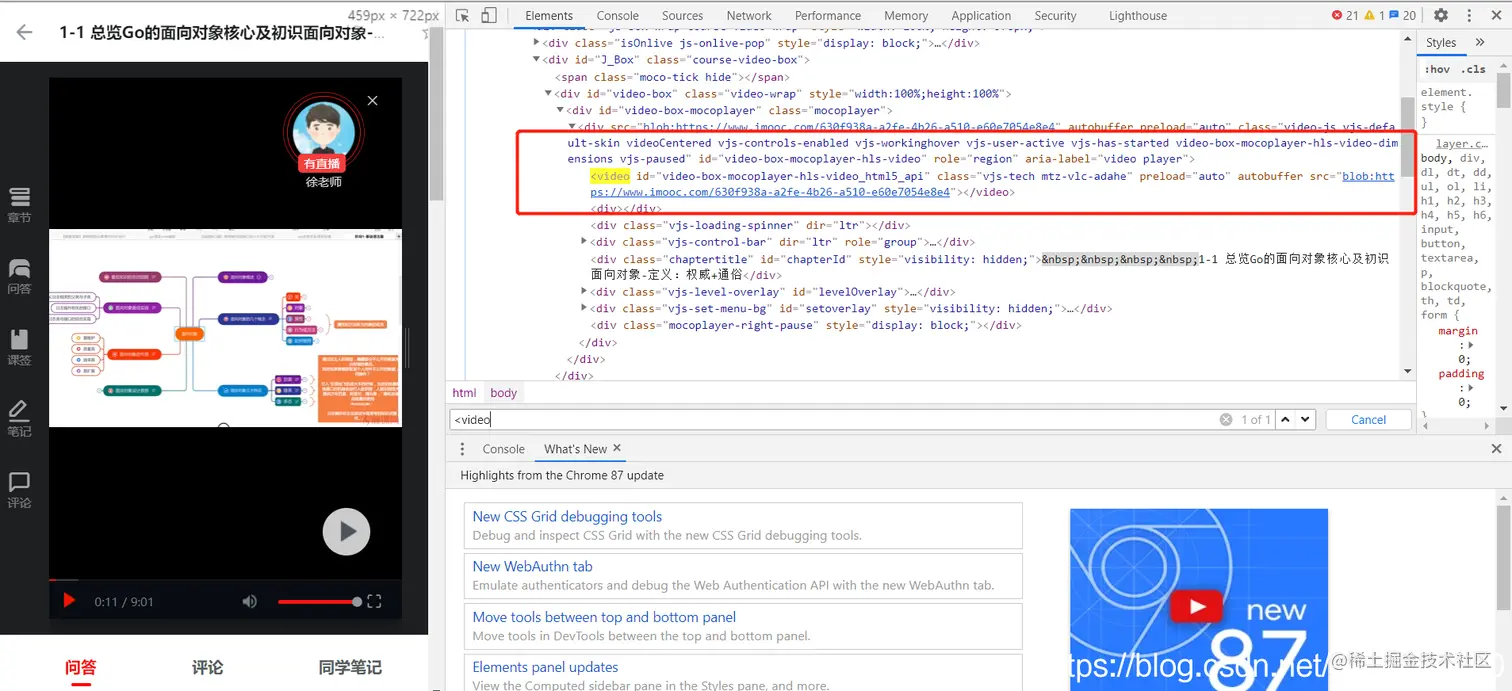Switch to the 同学笔记 tab
1512x691 pixels.
(350, 667)
